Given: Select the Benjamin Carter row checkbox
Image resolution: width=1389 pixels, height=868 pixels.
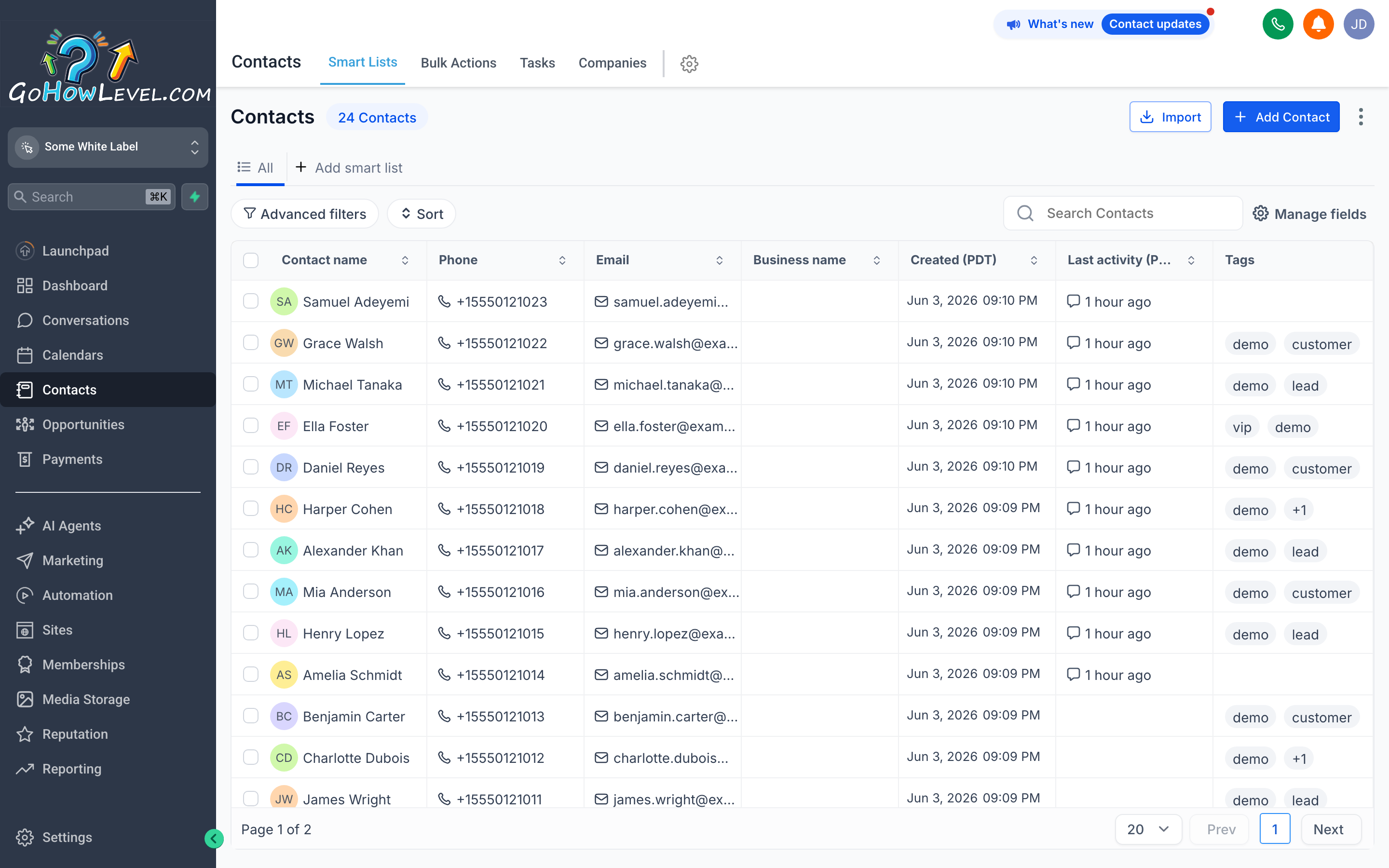Looking at the screenshot, I should [251, 715].
